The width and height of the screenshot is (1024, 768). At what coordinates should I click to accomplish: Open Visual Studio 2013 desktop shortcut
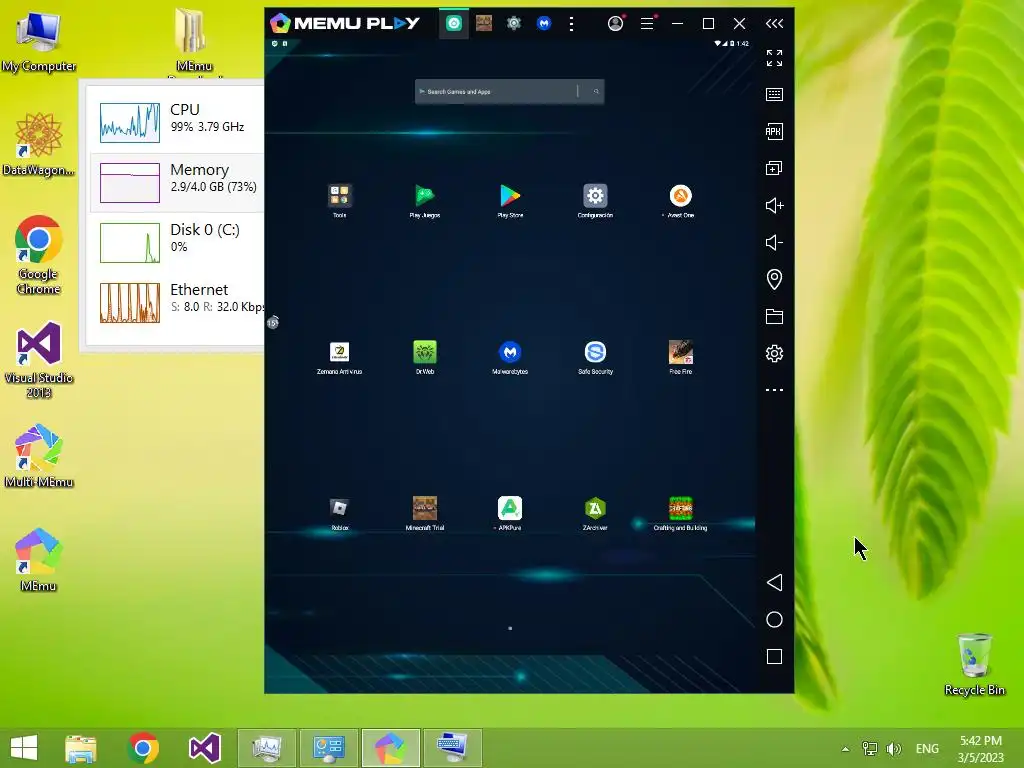click(x=39, y=360)
